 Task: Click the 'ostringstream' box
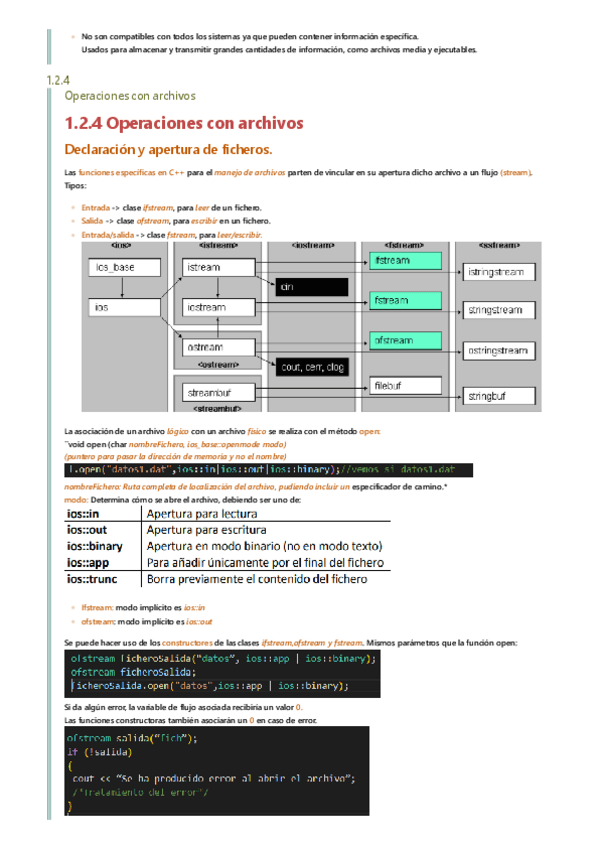pyautogui.click(x=499, y=350)
